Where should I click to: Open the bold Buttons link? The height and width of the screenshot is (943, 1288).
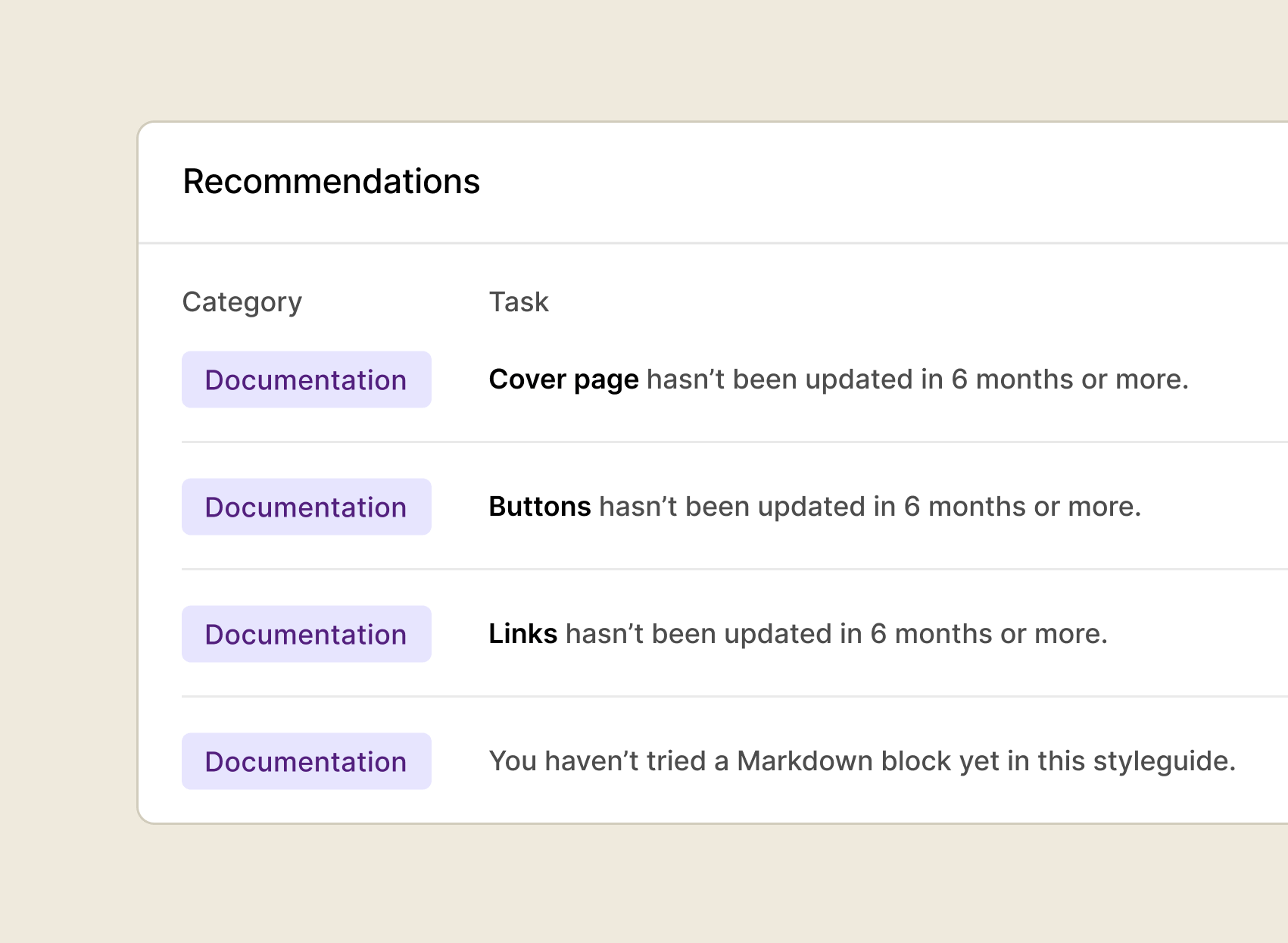coord(539,507)
